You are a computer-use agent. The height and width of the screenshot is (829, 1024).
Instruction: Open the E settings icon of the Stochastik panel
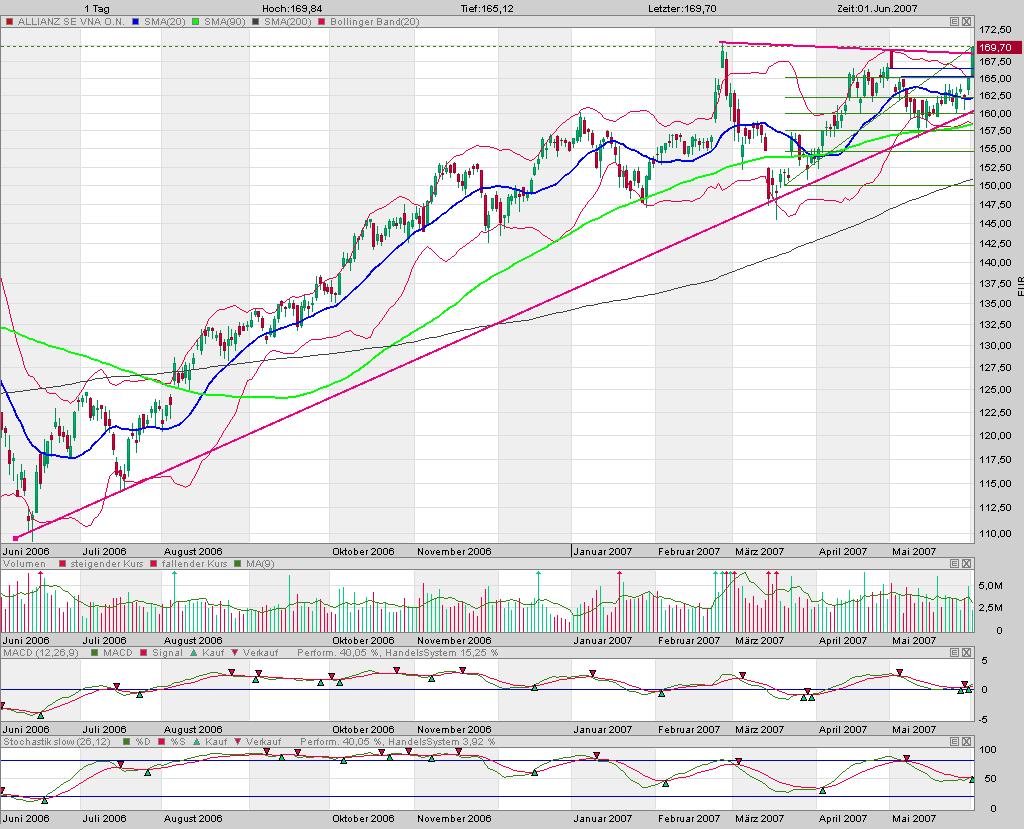(x=955, y=741)
